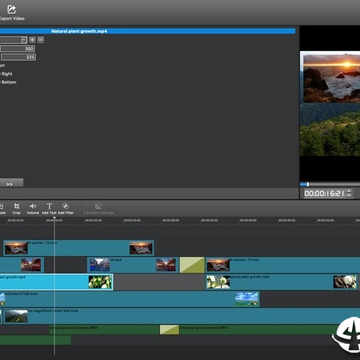360x360 pixels.
Task: Decrease timecode with the down stepper arrow
Action: tap(349, 195)
